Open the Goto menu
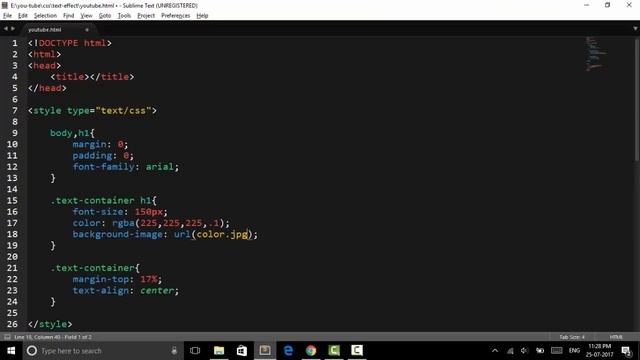640x360 pixels. point(105,16)
